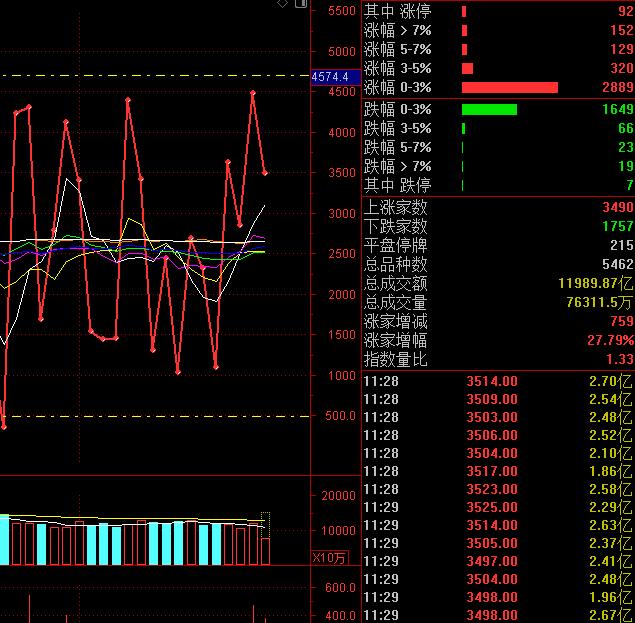Click the tick price 3509.00
The width and height of the screenshot is (635, 623).
point(492,399)
